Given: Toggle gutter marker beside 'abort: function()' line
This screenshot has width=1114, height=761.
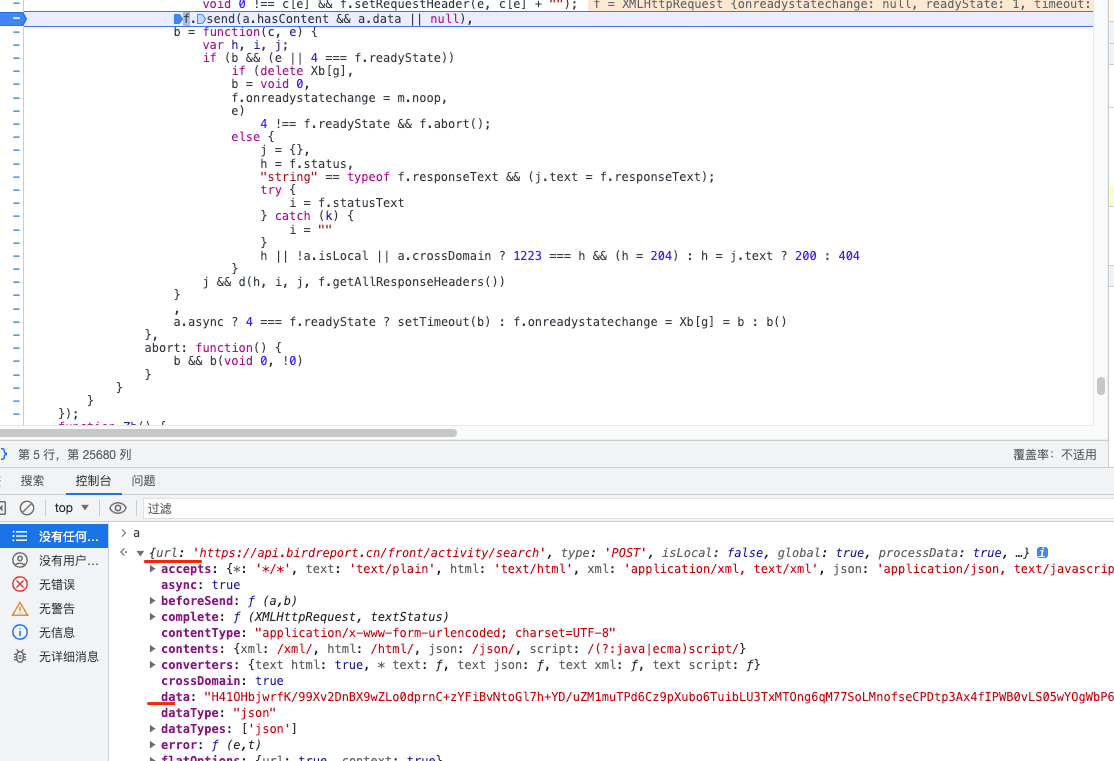Looking at the screenshot, I should coord(16,348).
